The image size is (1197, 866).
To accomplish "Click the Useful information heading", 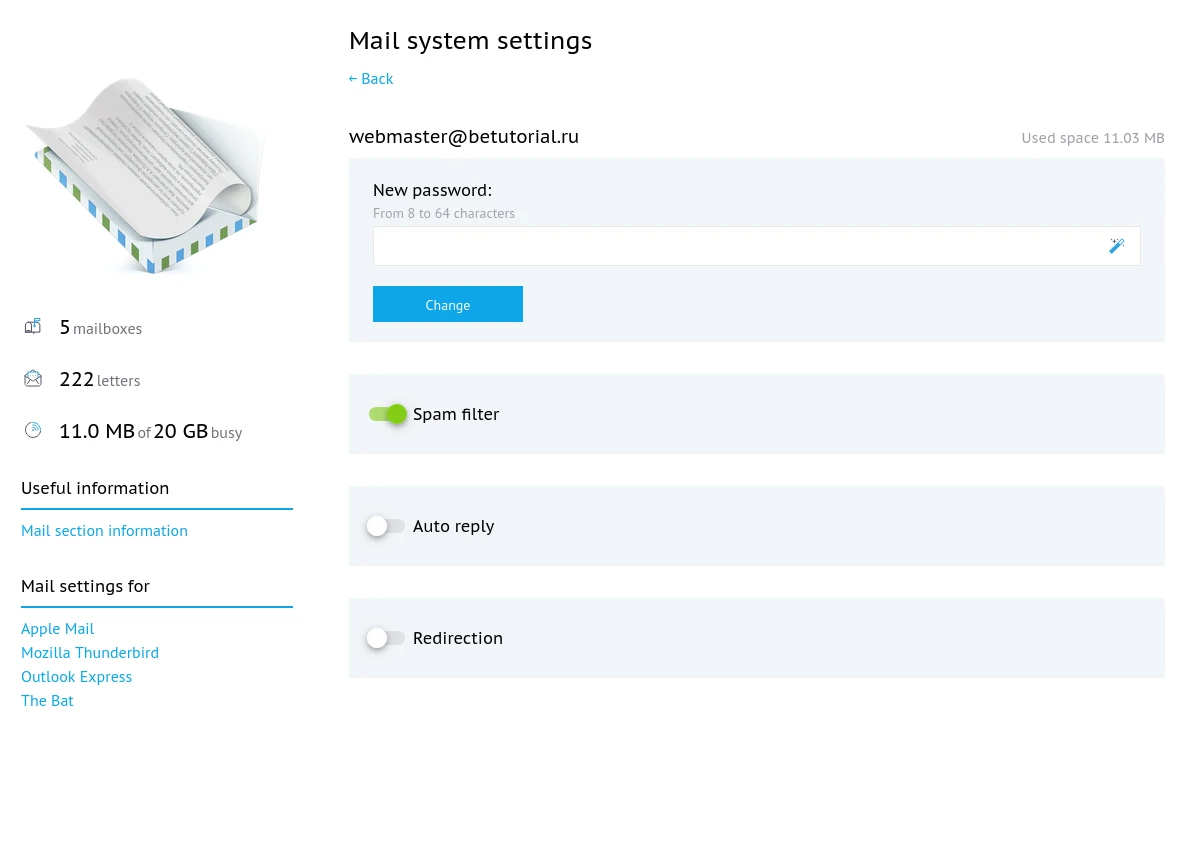I will coord(95,488).
